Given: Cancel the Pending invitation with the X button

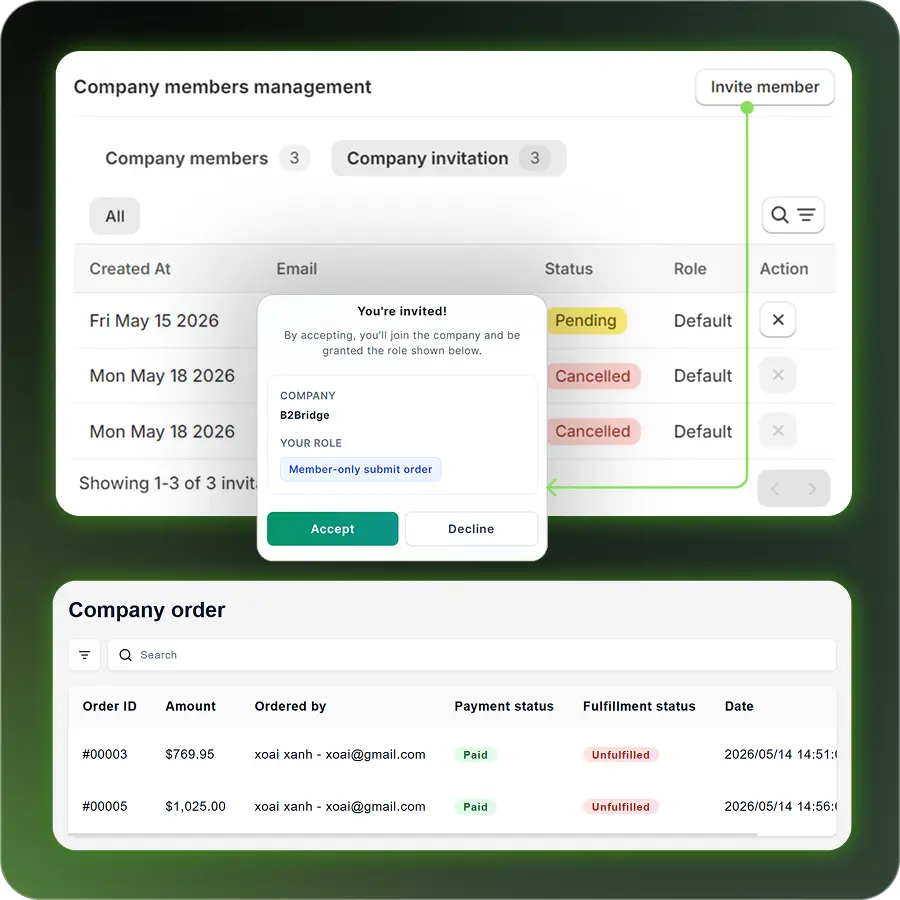Looking at the screenshot, I should tap(778, 320).
